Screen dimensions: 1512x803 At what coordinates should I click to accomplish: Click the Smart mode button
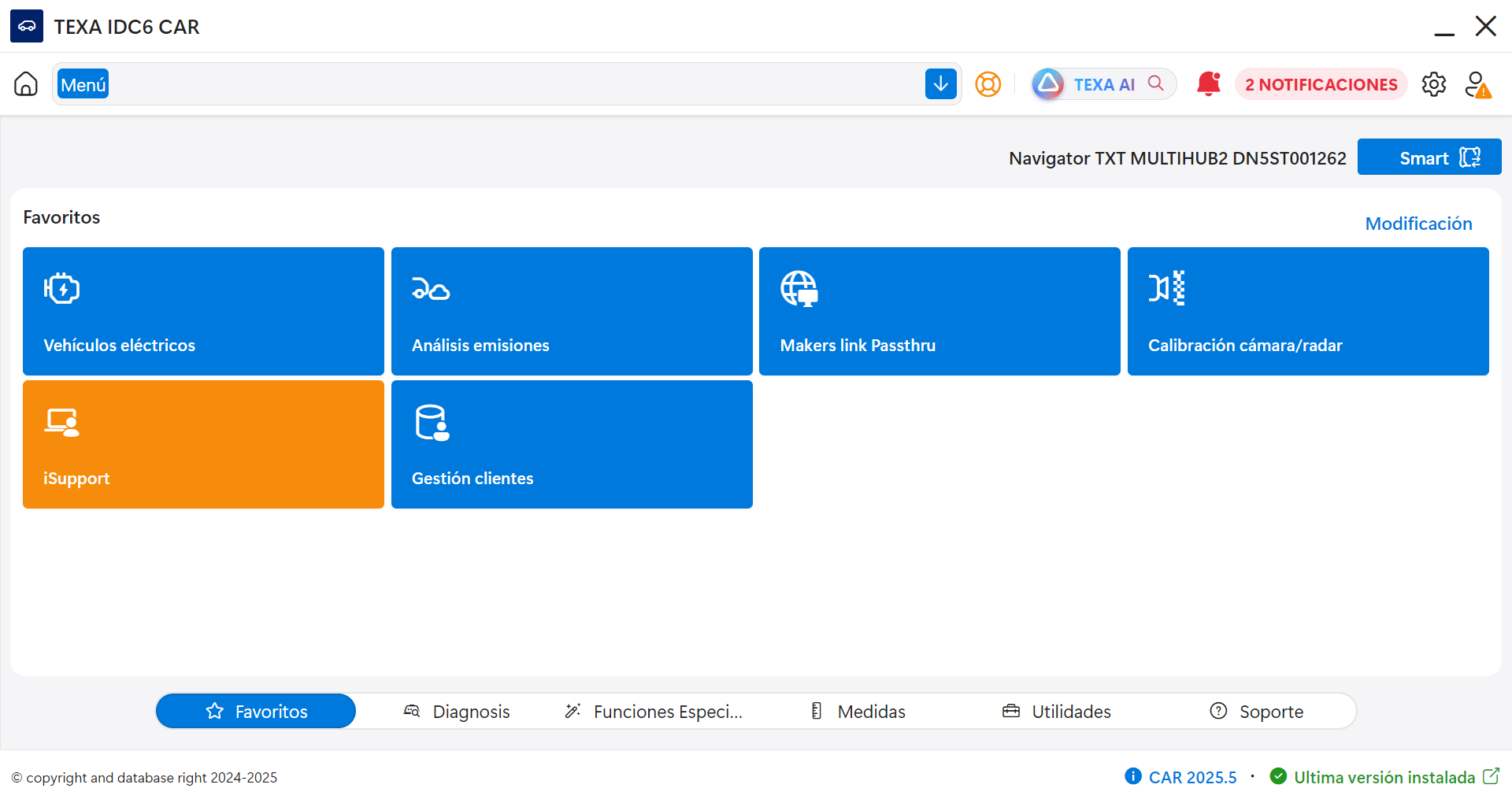tap(1429, 157)
